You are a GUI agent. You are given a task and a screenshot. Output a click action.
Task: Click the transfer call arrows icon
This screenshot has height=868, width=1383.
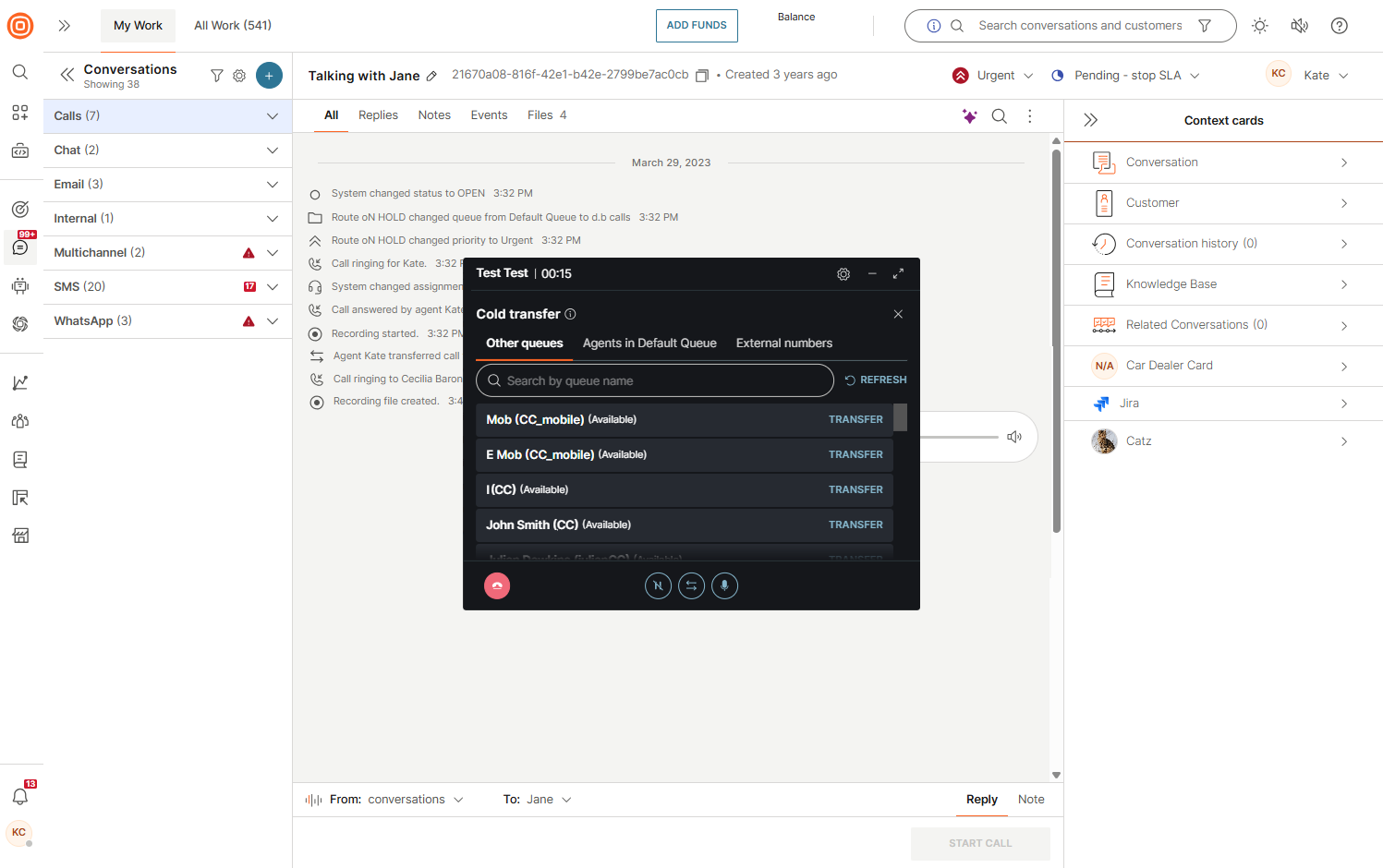coord(691,585)
